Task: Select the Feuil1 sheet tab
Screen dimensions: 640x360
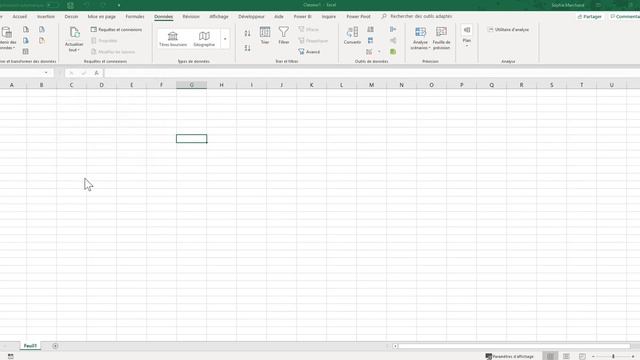Action: click(x=30, y=346)
